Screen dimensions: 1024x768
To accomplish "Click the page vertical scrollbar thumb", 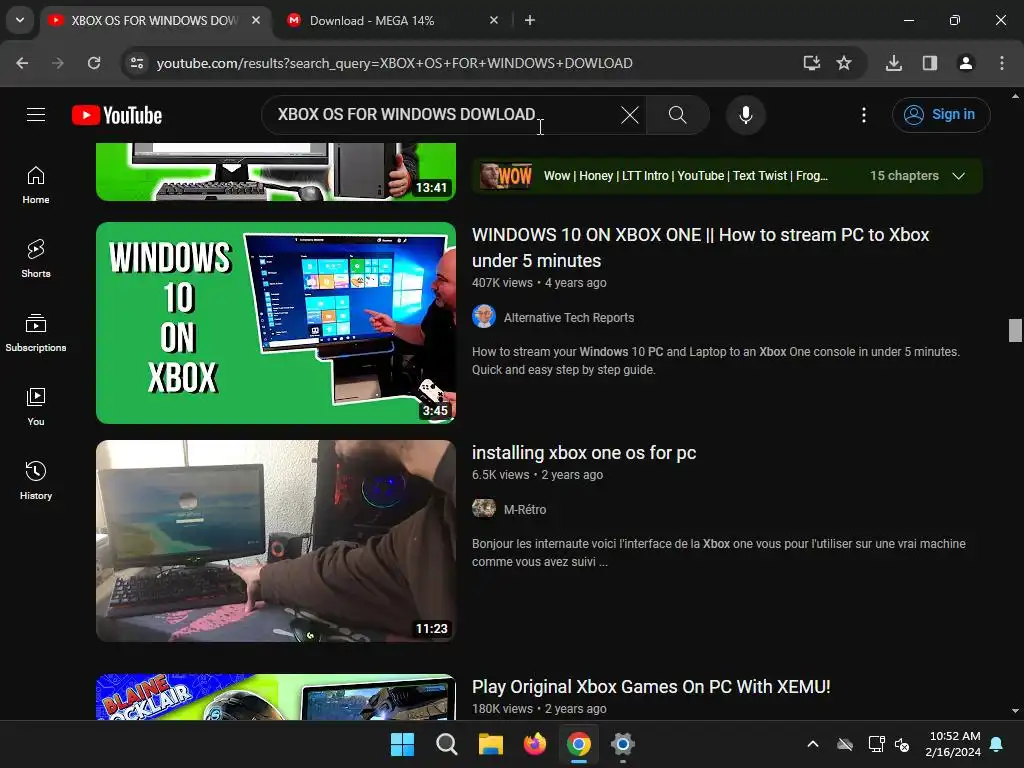I will (x=1015, y=330).
